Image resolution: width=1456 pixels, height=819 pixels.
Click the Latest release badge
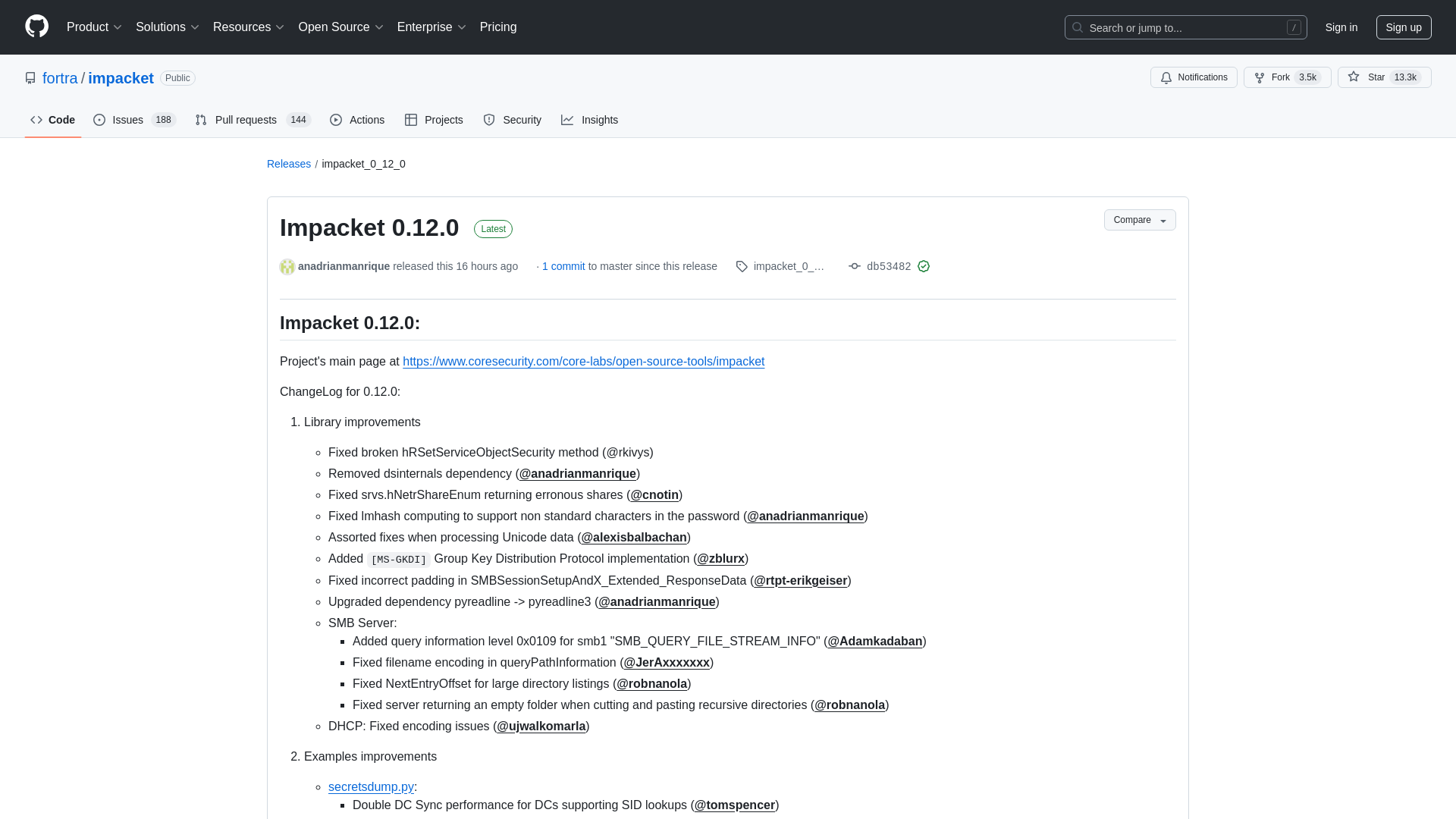point(493,229)
